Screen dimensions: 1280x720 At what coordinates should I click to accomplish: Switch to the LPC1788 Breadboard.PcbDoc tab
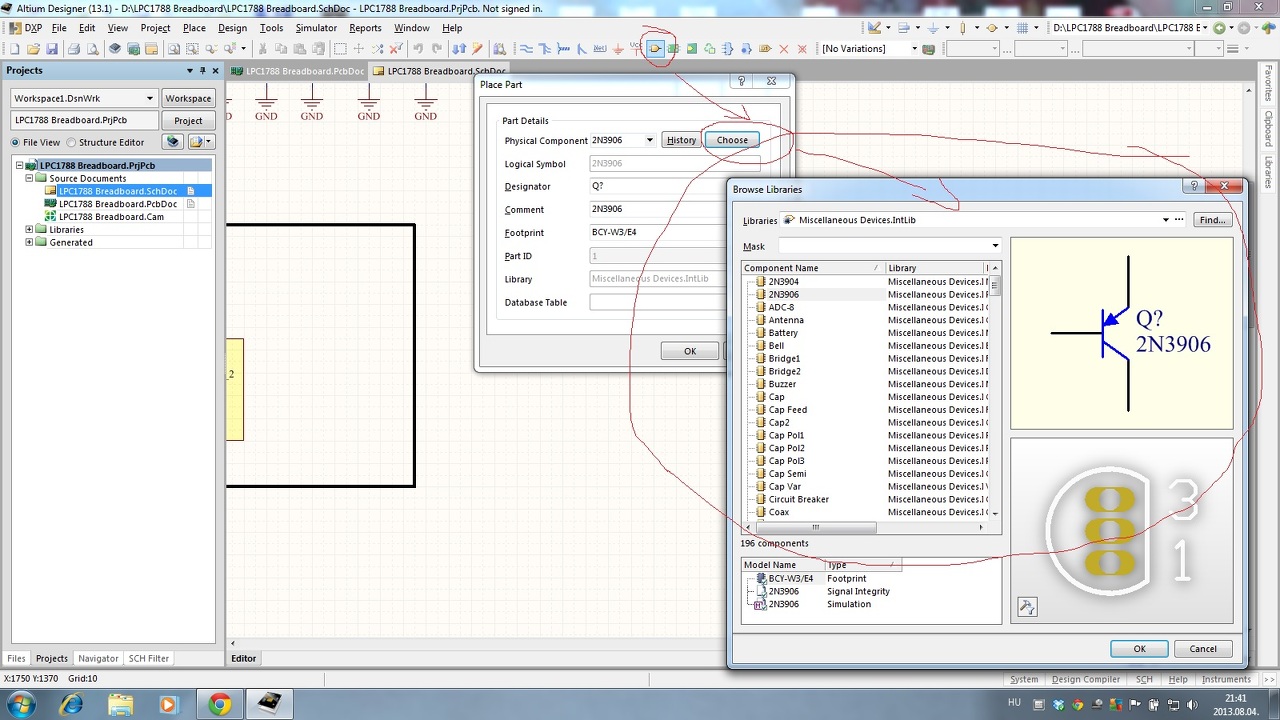pos(297,71)
